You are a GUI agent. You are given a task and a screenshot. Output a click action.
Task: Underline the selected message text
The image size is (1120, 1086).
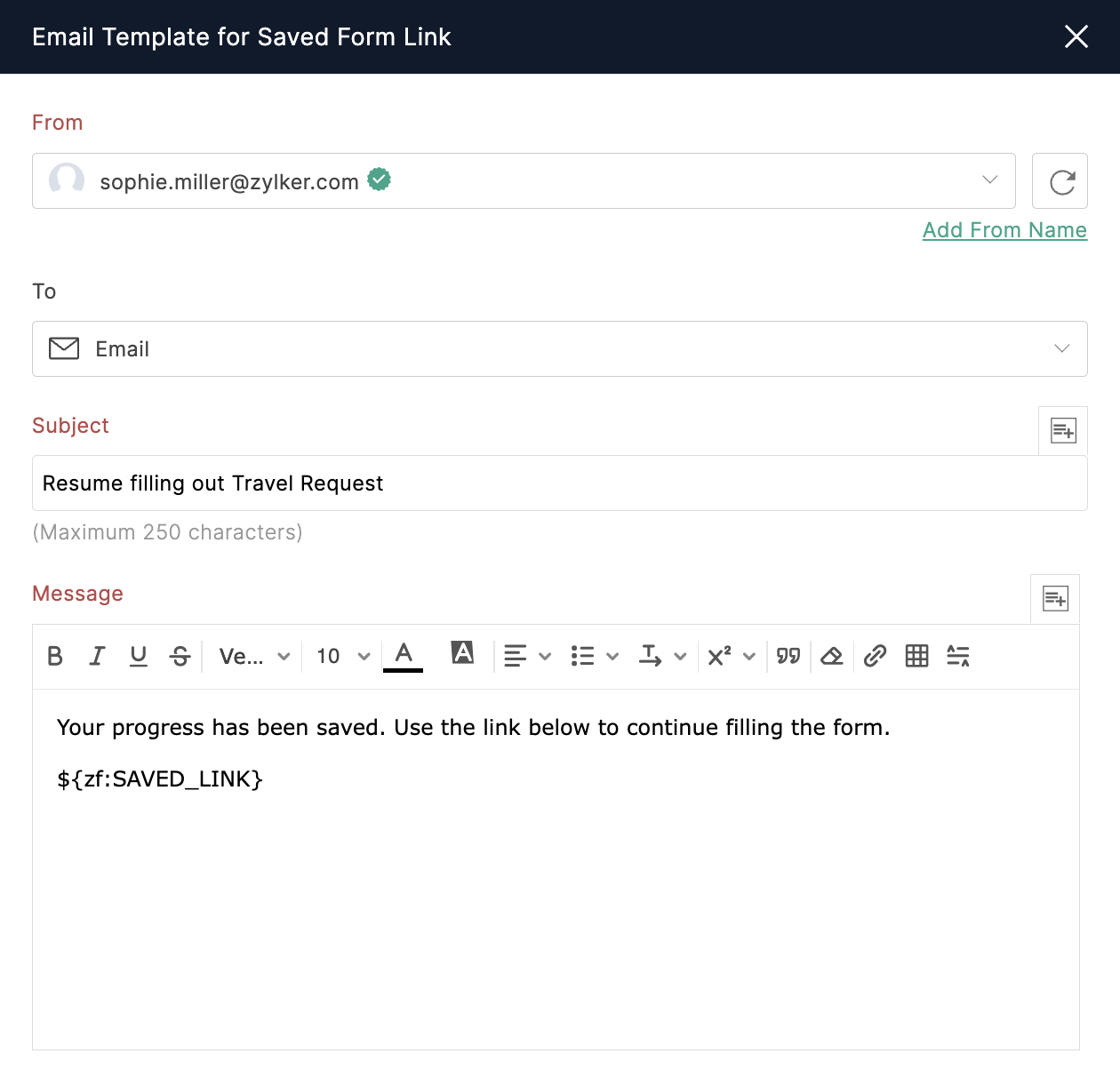click(139, 656)
